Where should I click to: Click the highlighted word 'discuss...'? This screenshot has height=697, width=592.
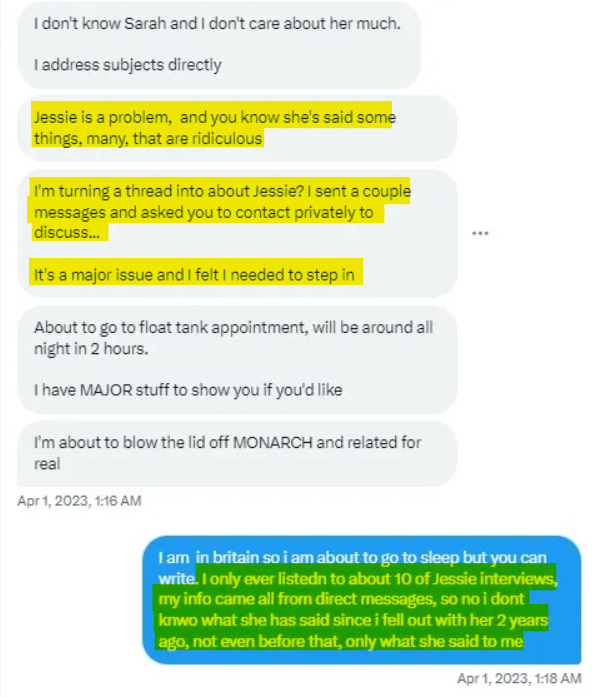(x=67, y=232)
